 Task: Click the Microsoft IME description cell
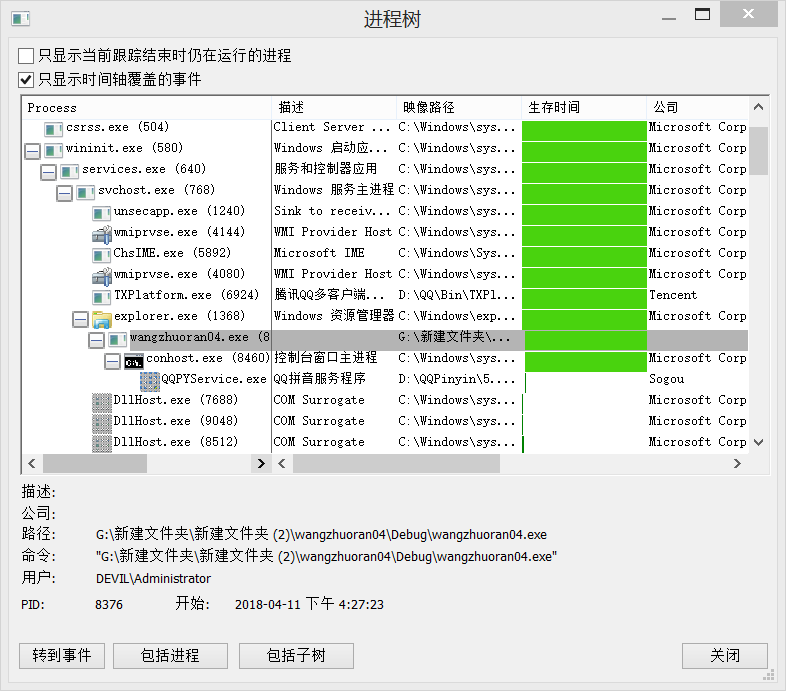pos(319,253)
